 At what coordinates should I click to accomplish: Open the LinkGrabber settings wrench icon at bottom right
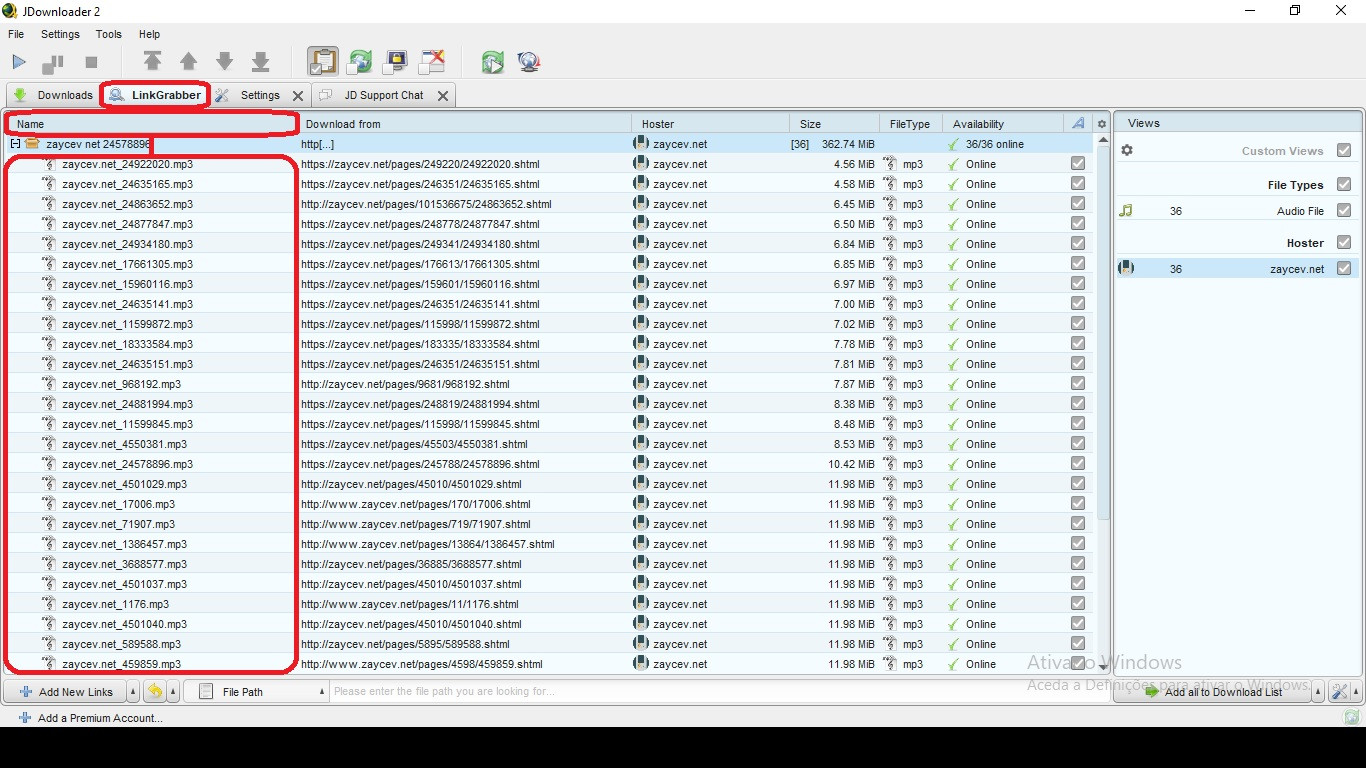[1339, 692]
